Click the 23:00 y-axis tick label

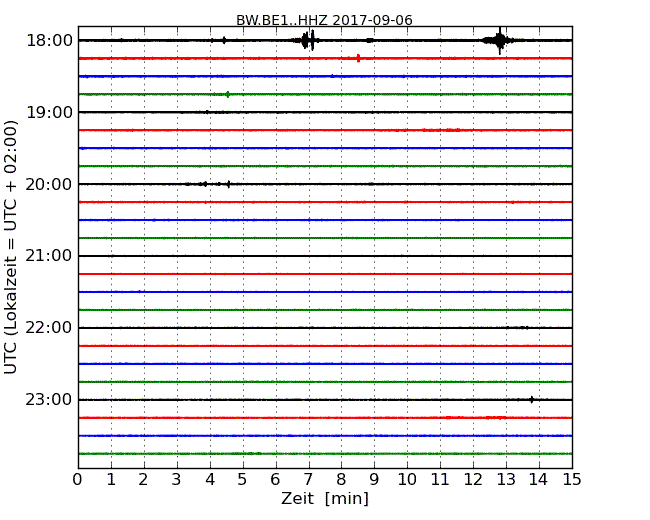point(49,400)
